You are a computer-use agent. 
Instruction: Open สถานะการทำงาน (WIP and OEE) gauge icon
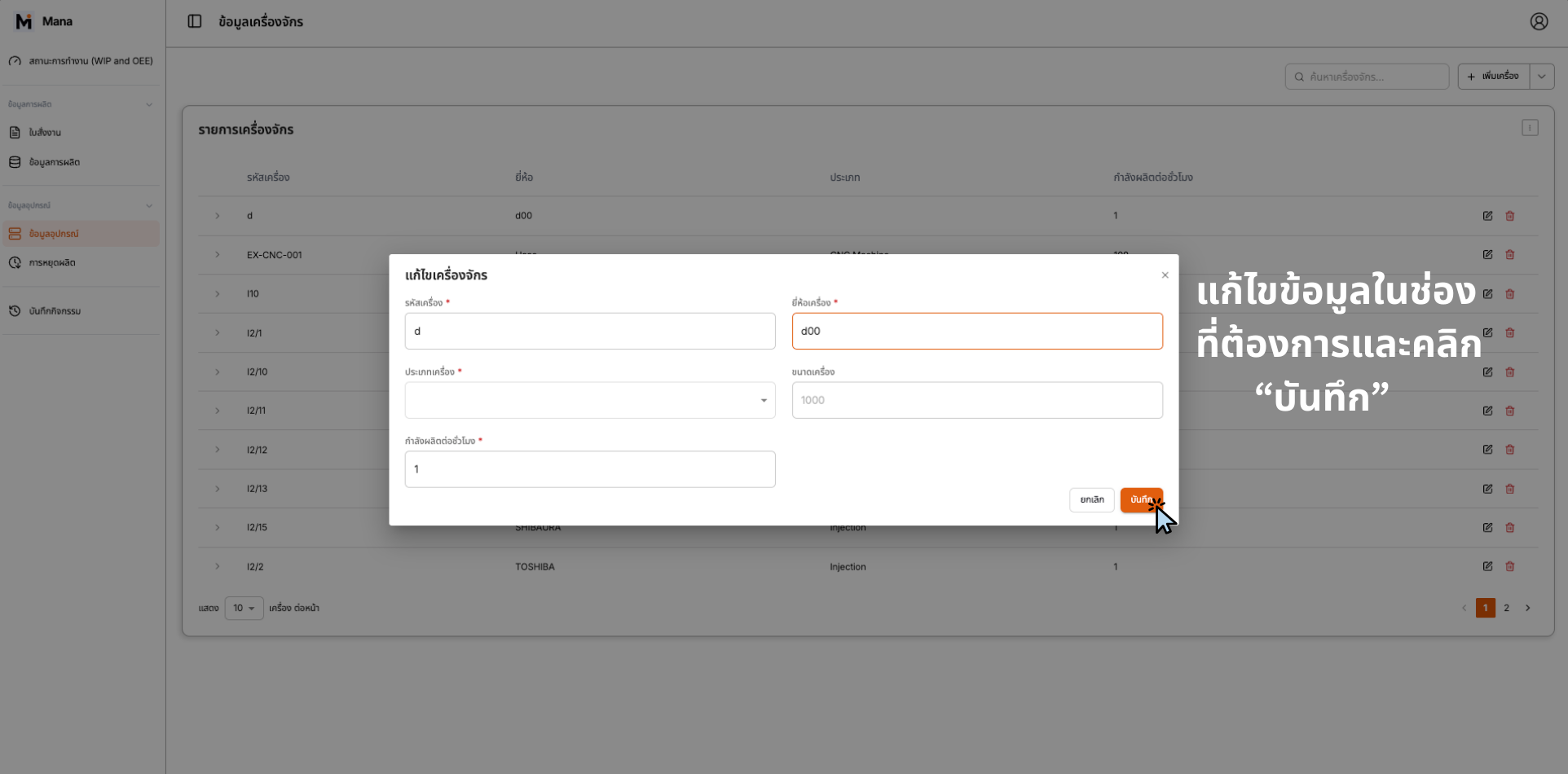15,60
